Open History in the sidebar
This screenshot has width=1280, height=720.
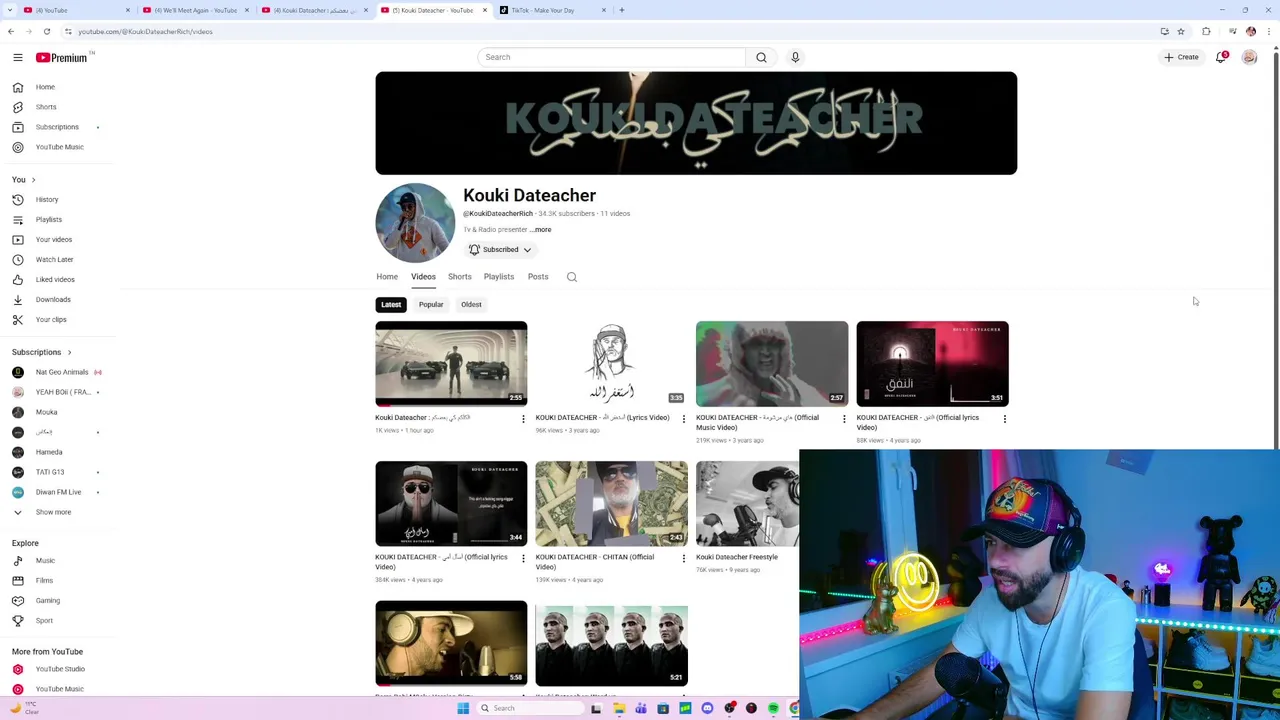click(x=45, y=199)
